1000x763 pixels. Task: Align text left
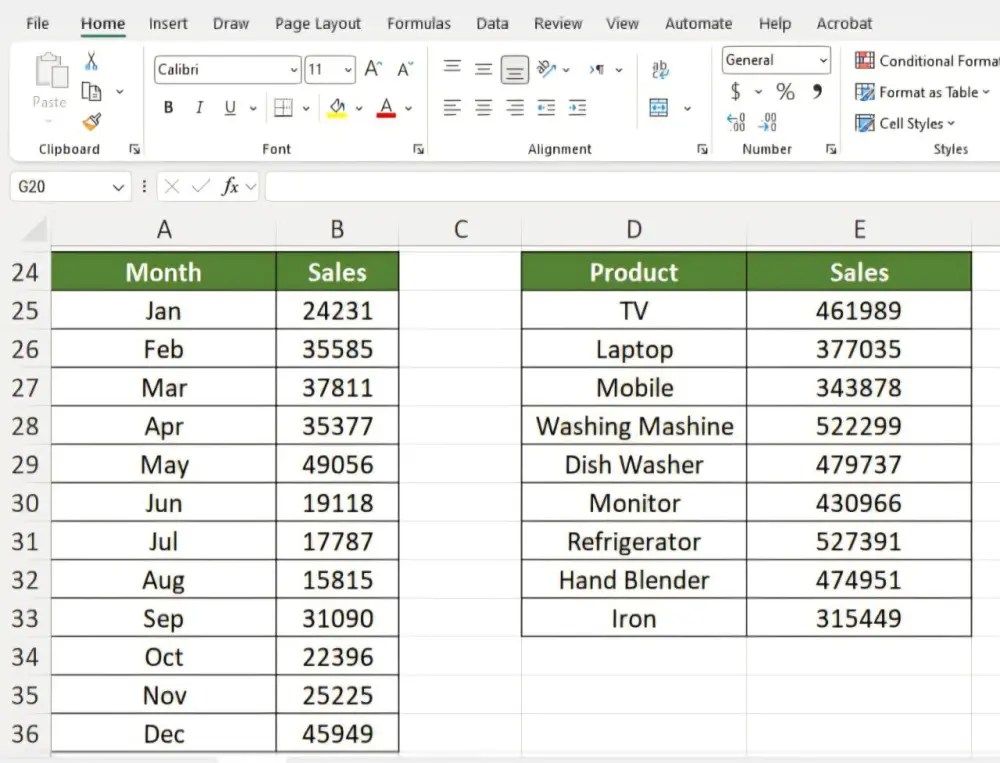pyautogui.click(x=452, y=108)
